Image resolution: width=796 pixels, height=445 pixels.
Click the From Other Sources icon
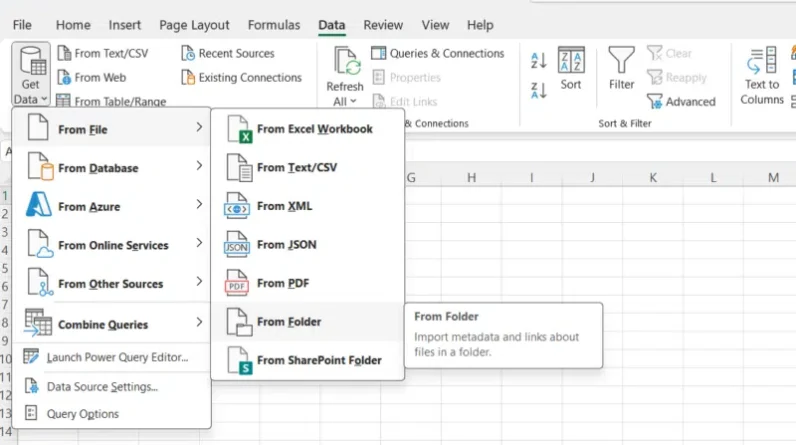tap(40, 282)
